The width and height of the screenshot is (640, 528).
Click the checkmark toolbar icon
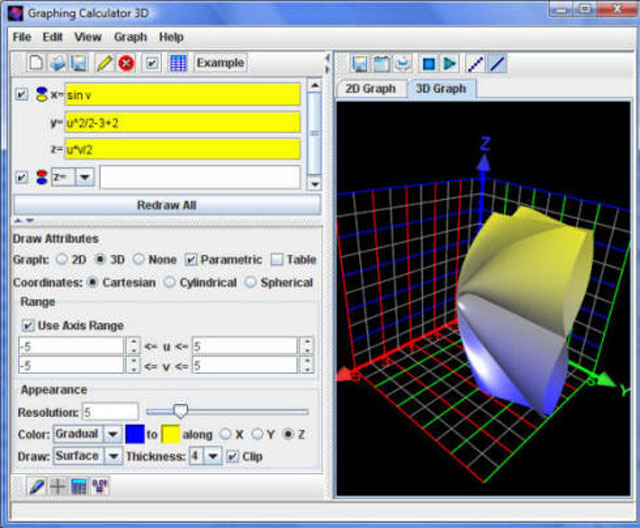point(152,63)
